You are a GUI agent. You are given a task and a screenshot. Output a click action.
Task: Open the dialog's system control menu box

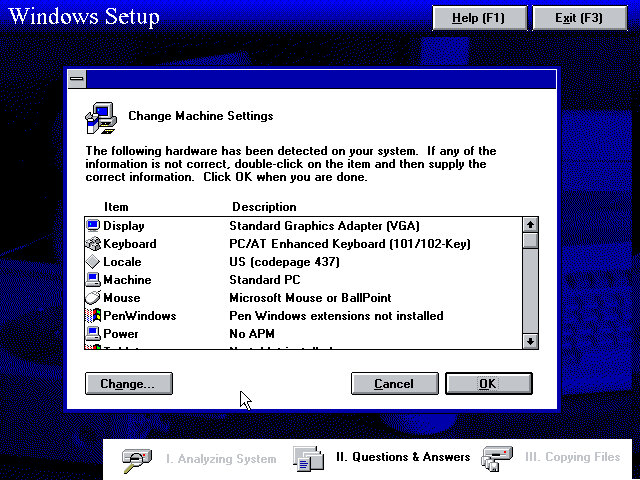tap(76, 80)
